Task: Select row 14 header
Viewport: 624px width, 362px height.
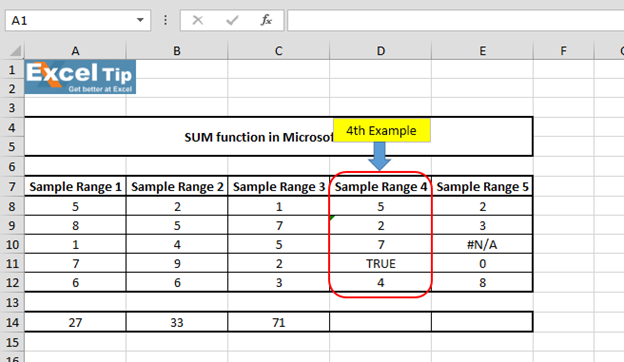Action: (x=12, y=322)
